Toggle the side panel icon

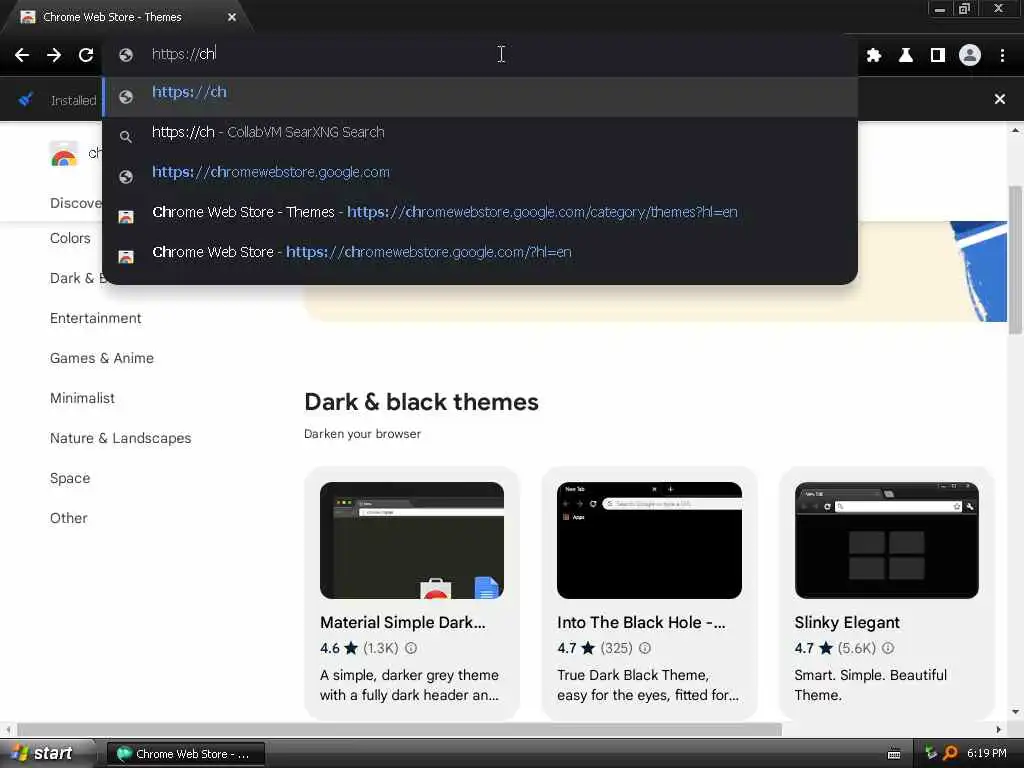[938, 56]
